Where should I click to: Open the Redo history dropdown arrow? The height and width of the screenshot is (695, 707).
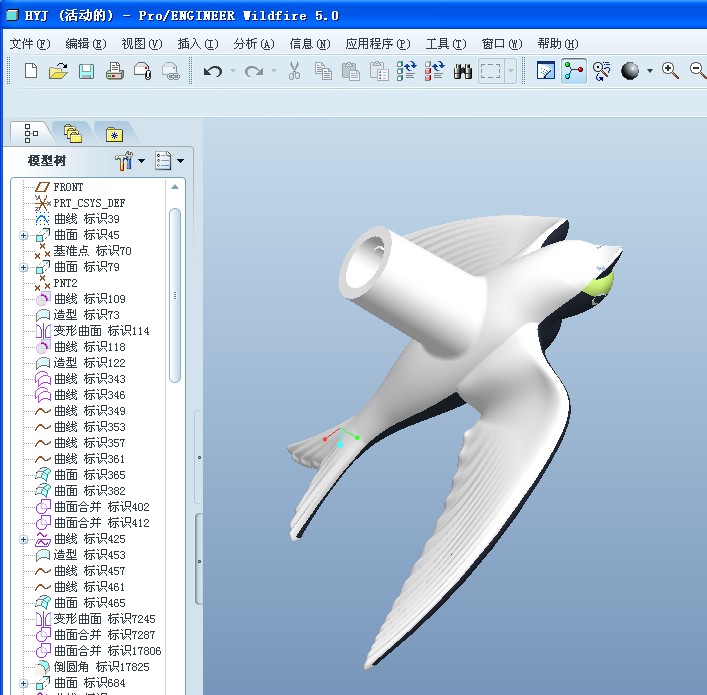click(274, 71)
